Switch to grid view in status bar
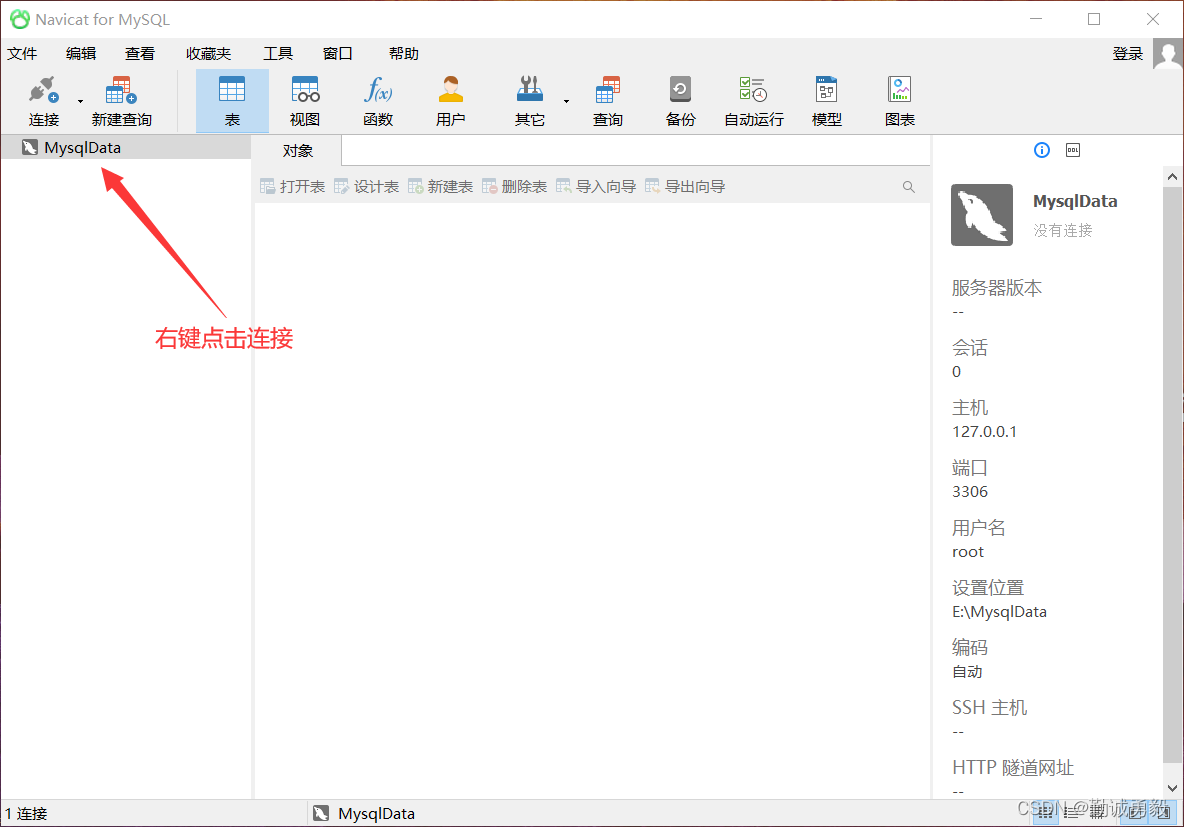The image size is (1184, 827). (x=1045, y=813)
